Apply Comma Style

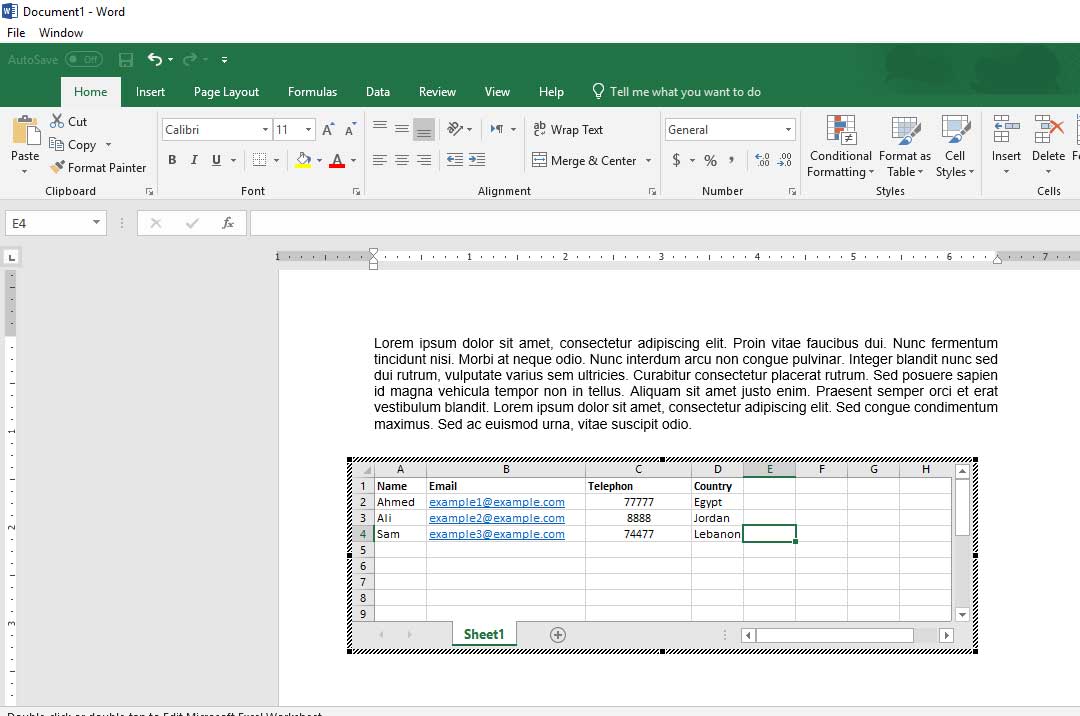pos(731,160)
